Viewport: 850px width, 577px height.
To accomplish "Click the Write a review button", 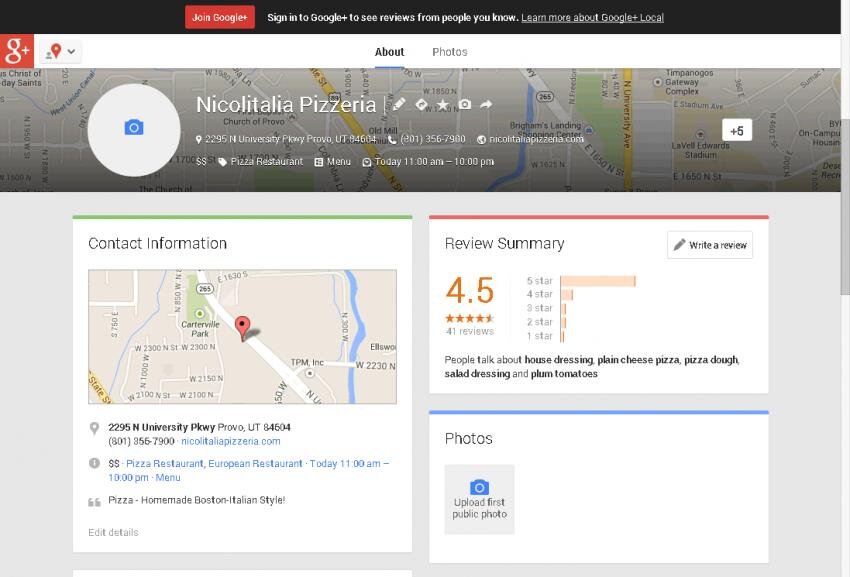I will [710, 245].
